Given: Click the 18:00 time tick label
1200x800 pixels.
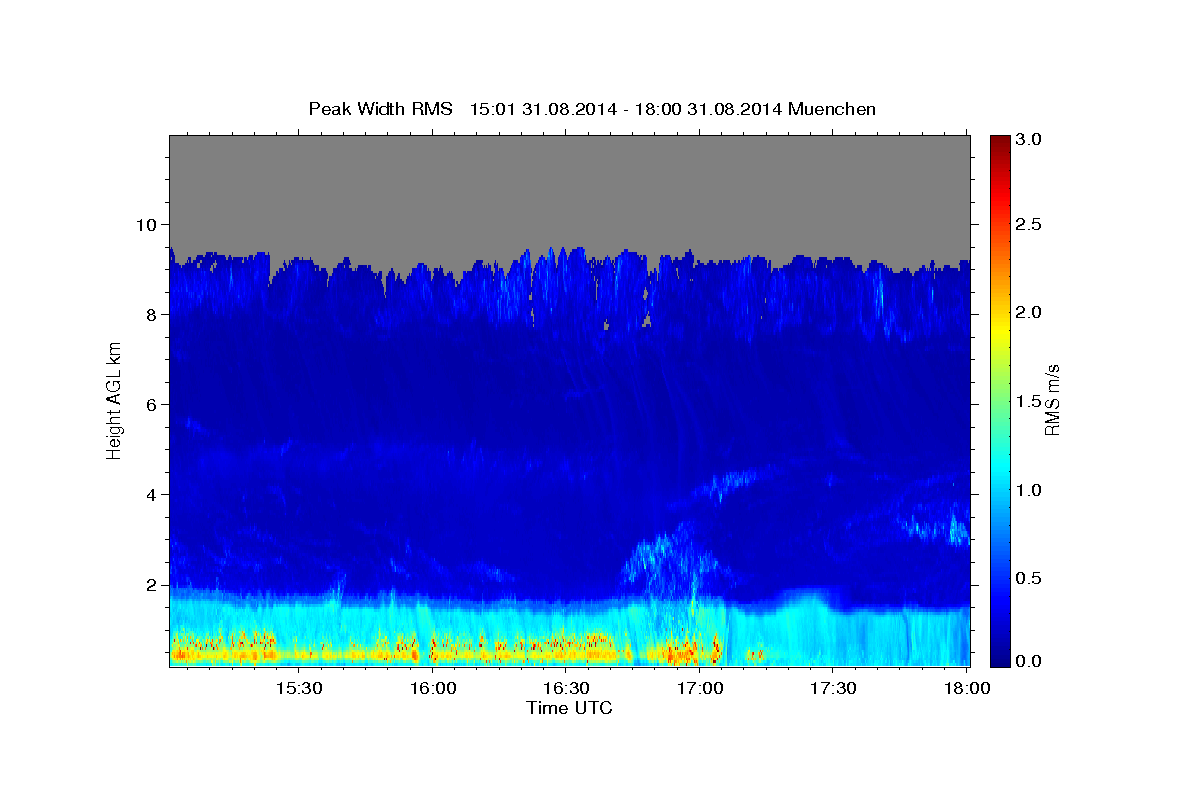Looking at the screenshot, I should 967,689.
